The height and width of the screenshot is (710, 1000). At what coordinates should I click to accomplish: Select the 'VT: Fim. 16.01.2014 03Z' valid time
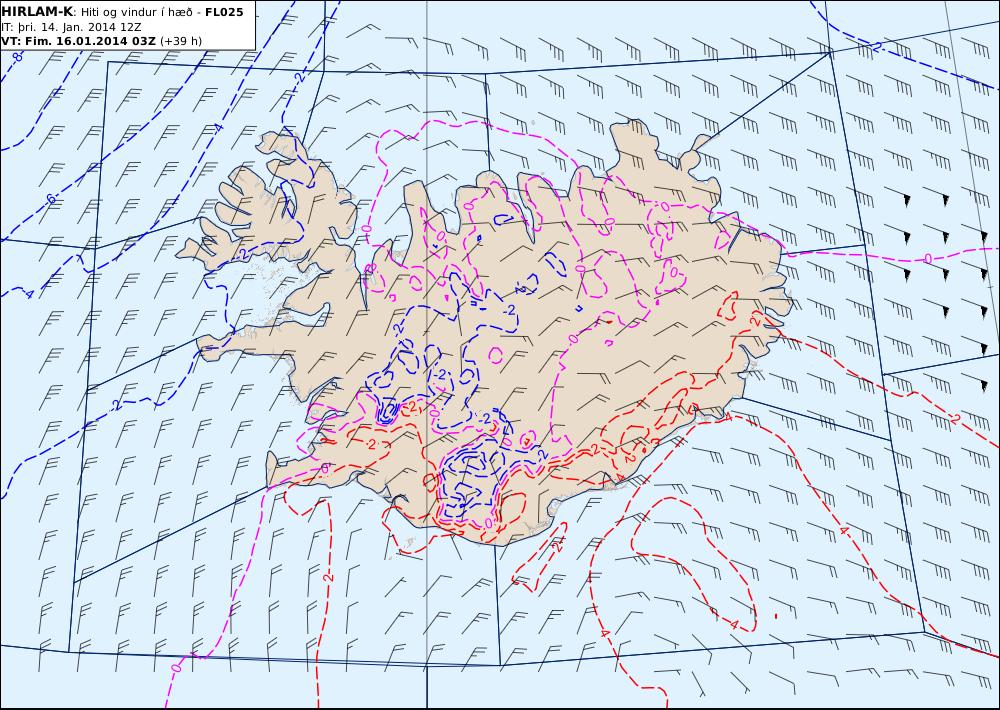[x=78, y=41]
